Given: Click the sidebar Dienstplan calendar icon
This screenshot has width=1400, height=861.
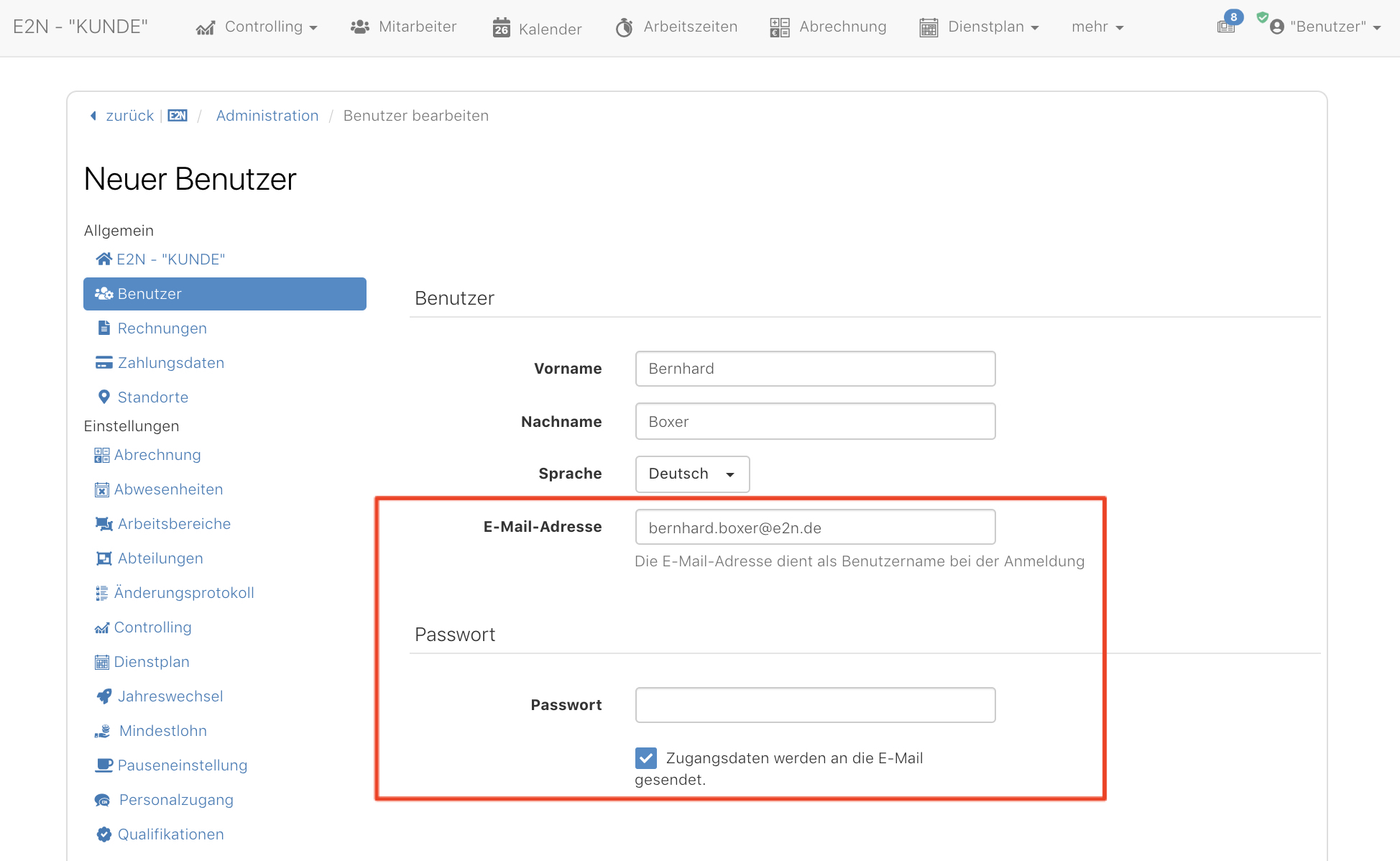Looking at the screenshot, I should (102, 662).
